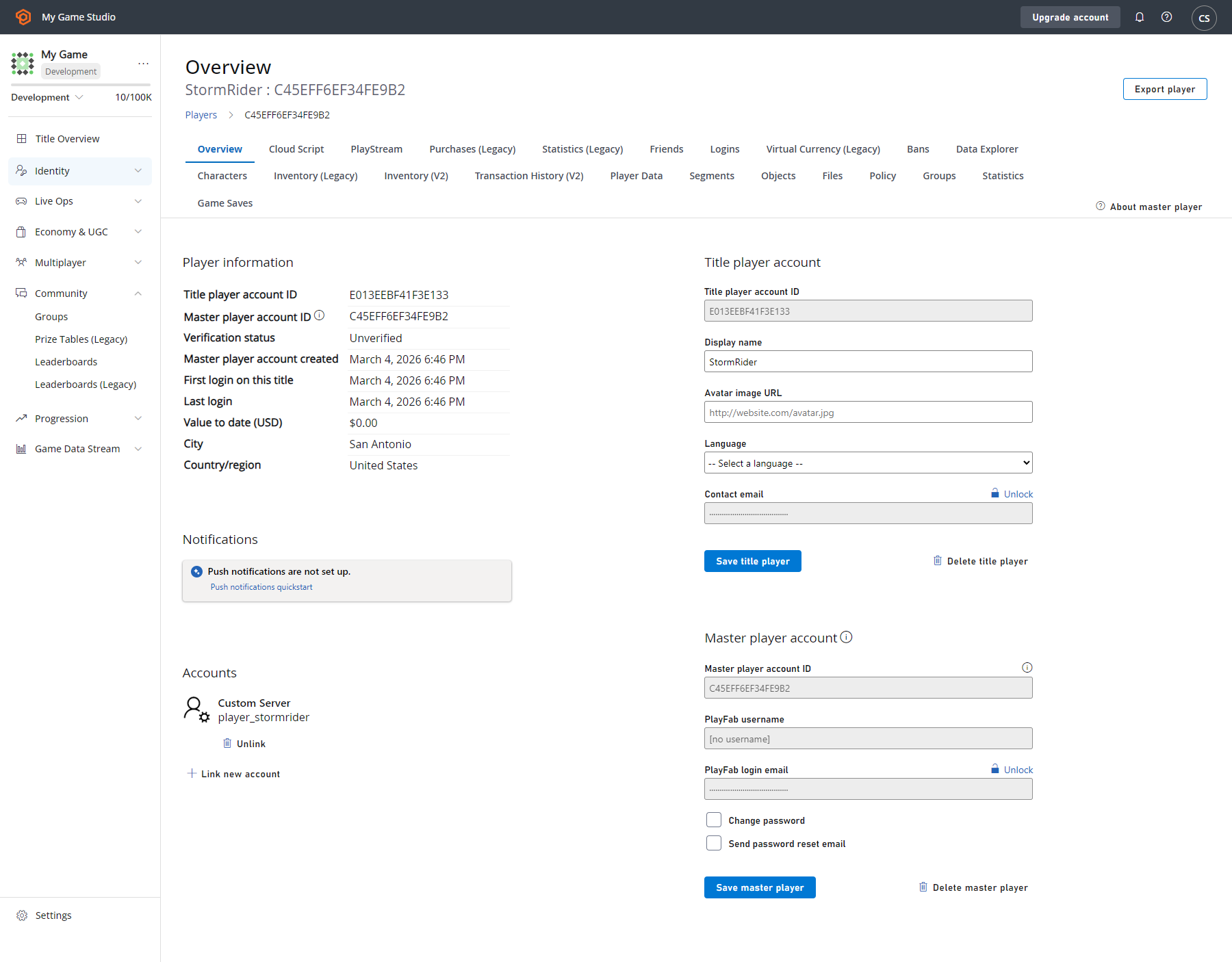This screenshot has height=962, width=1232.
Task: Open the notifications bell icon
Action: pyautogui.click(x=1140, y=17)
